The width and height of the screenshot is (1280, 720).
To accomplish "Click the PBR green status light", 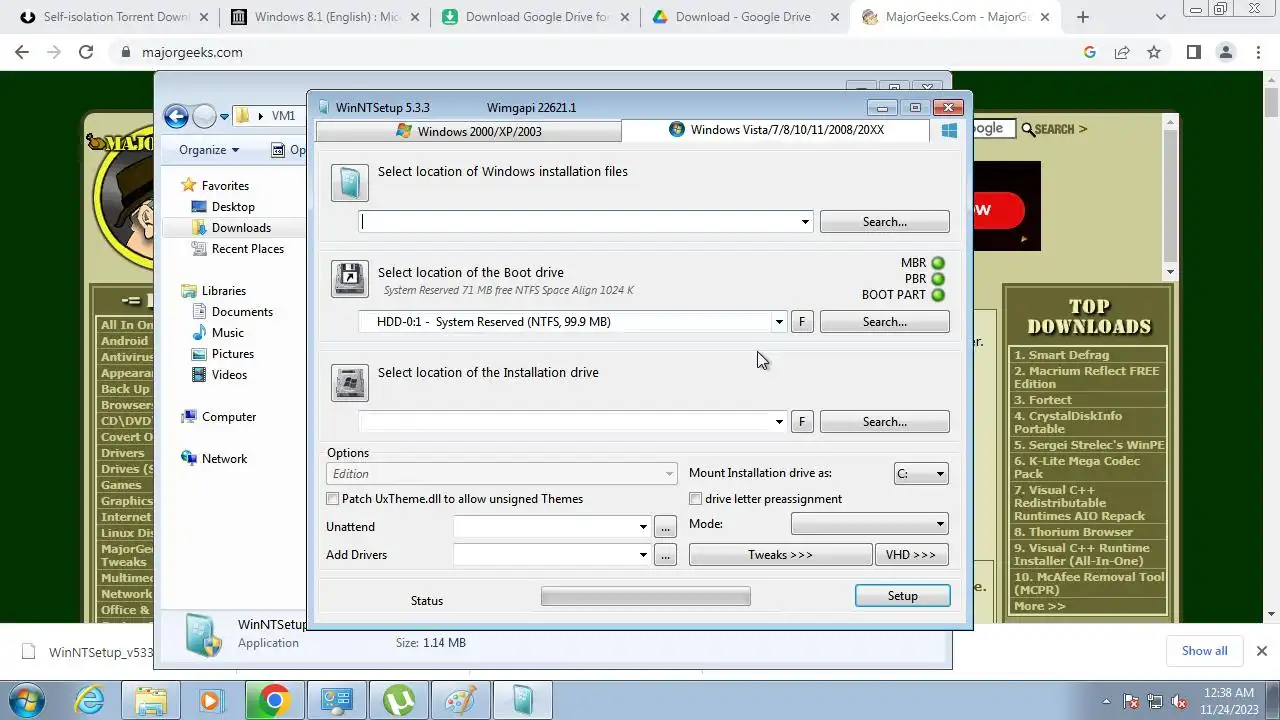I will click(x=938, y=279).
